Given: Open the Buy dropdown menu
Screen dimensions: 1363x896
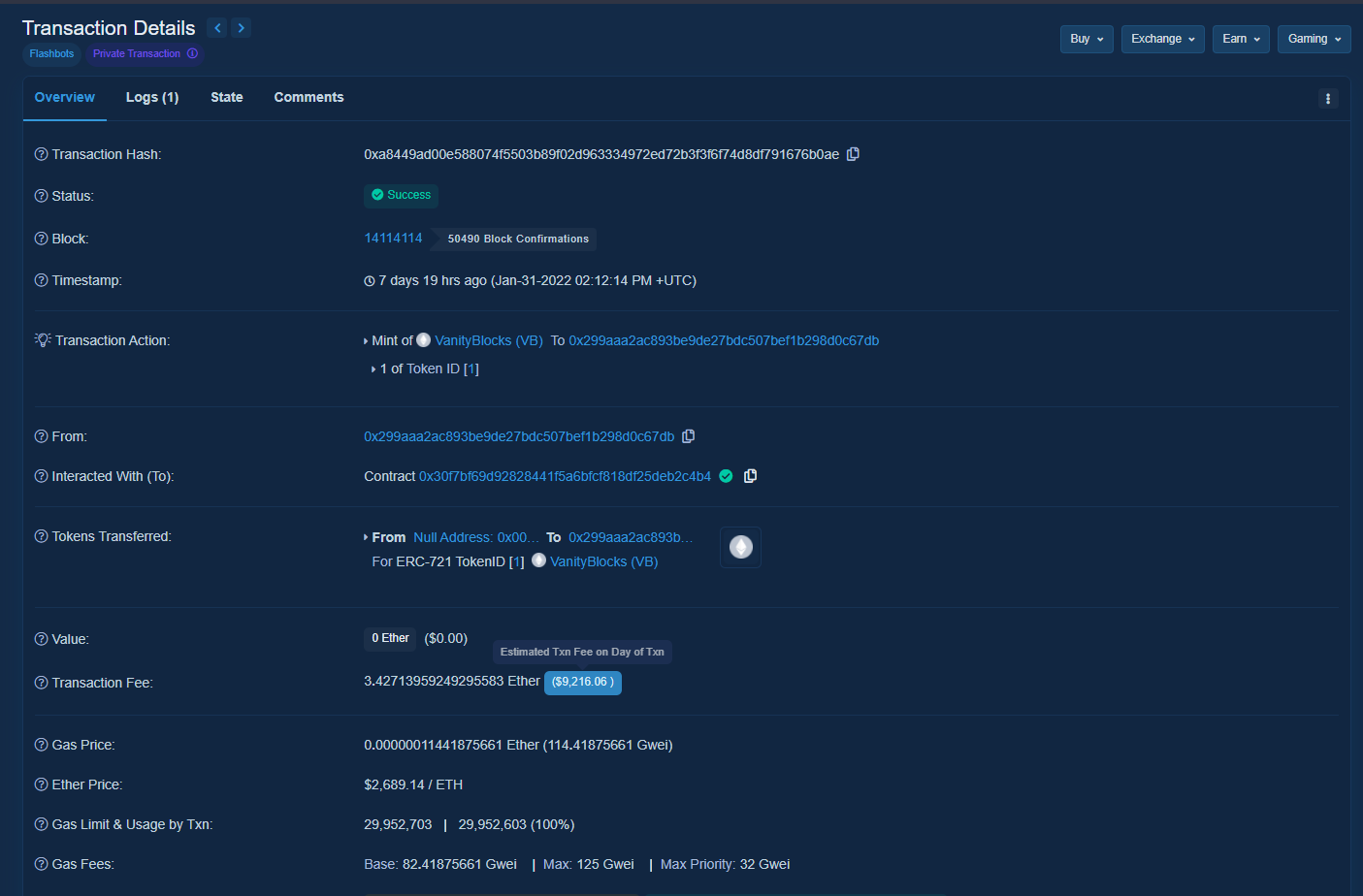Looking at the screenshot, I should coord(1087,39).
